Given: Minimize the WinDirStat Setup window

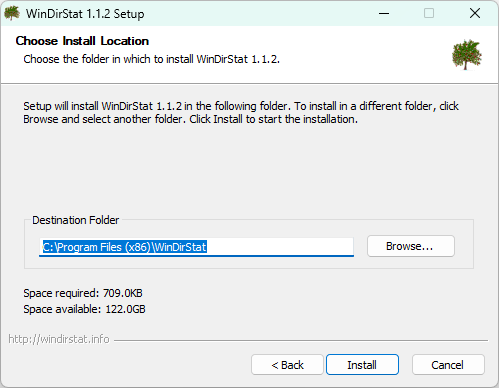Looking at the screenshot, I should [384, 13].
